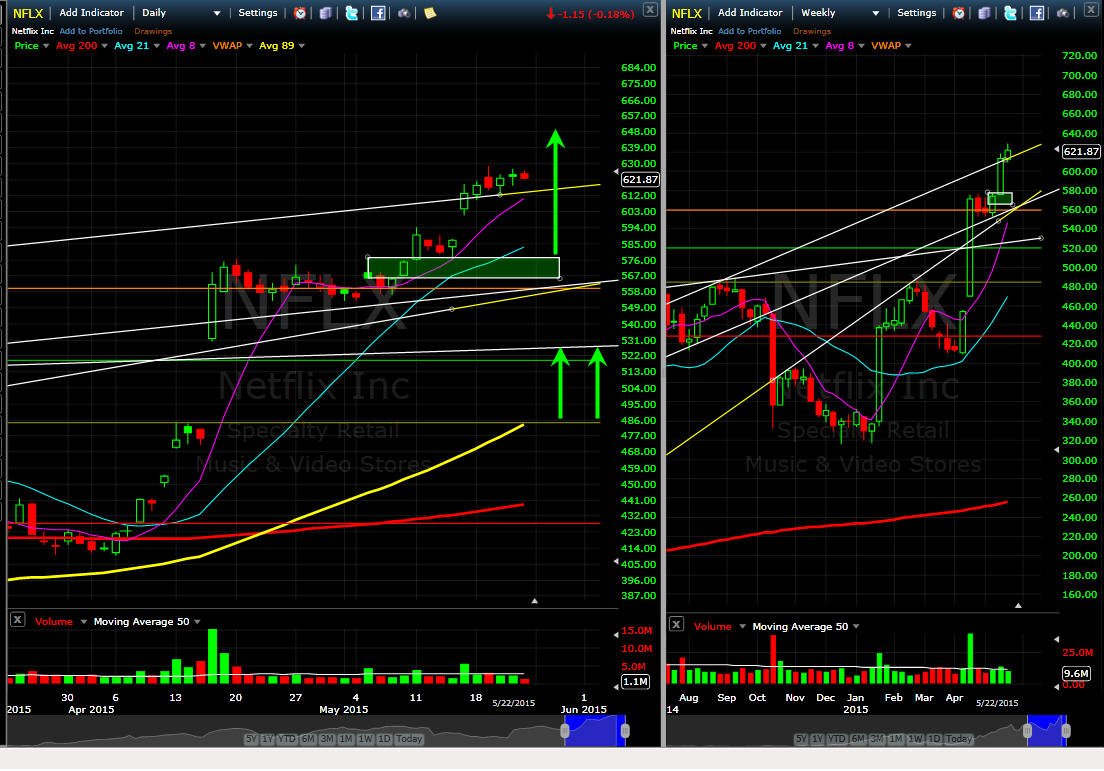The image size is (1104, 771).
Task: Open Drawings link in Daily chart
Action: 153,31
